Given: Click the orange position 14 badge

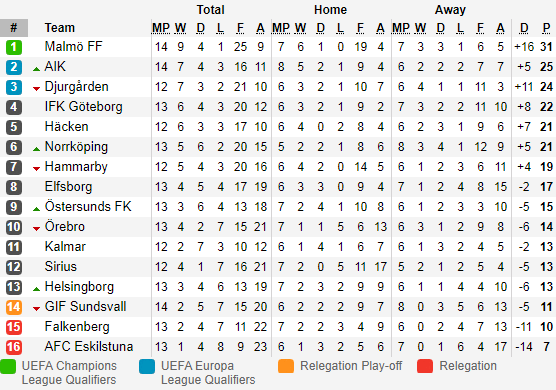Looking at the screenshot, I should pyautogui.click(x=14, y=307).
